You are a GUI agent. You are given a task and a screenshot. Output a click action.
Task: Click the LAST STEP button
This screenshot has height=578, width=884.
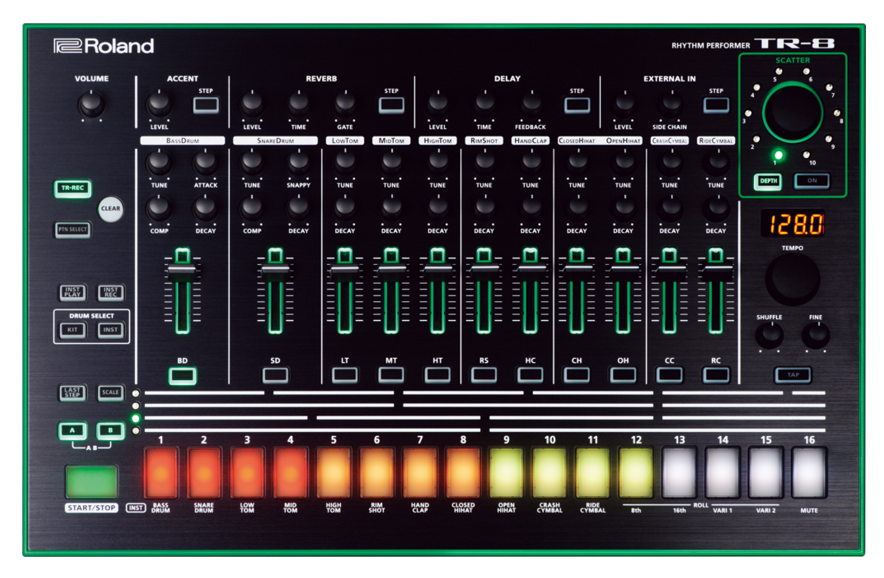click(73, 392)
